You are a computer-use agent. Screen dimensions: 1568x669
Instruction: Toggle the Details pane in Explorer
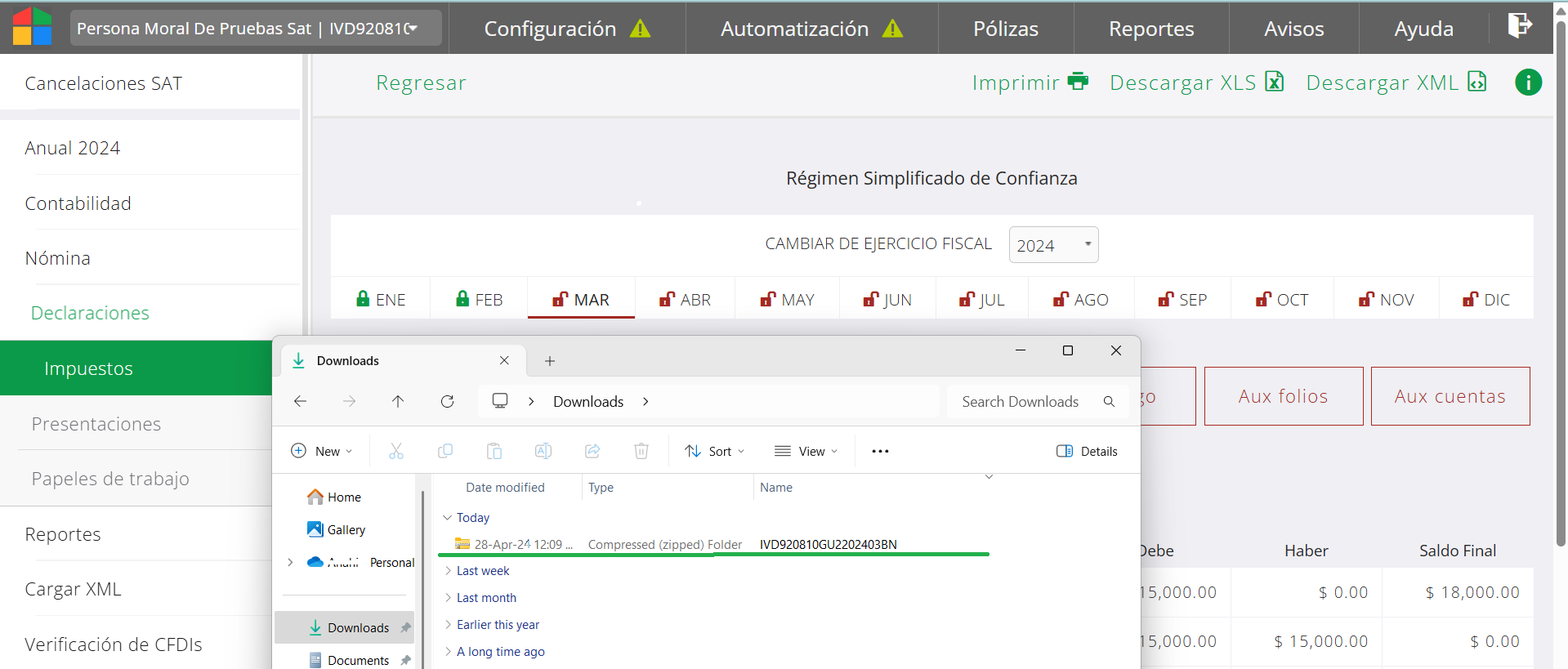coord(1087,451)
